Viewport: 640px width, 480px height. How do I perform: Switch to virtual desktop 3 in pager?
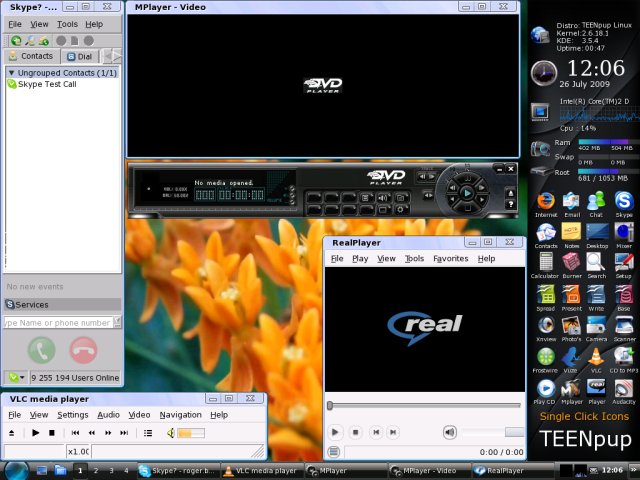[x=110, y=470]
